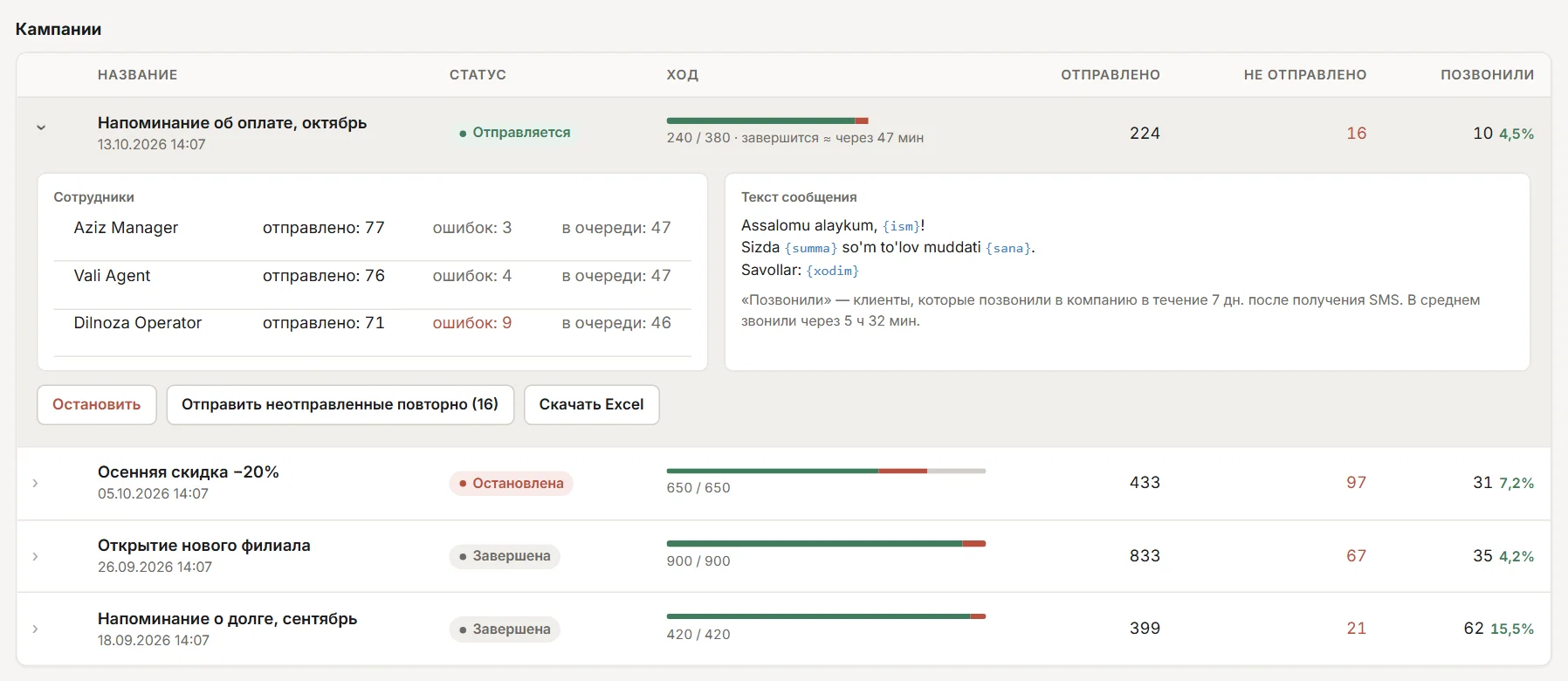The height and width of the screenshot is (681, 1568).
Task: Click not-sent count '97'
Action: click(1356, 483)
